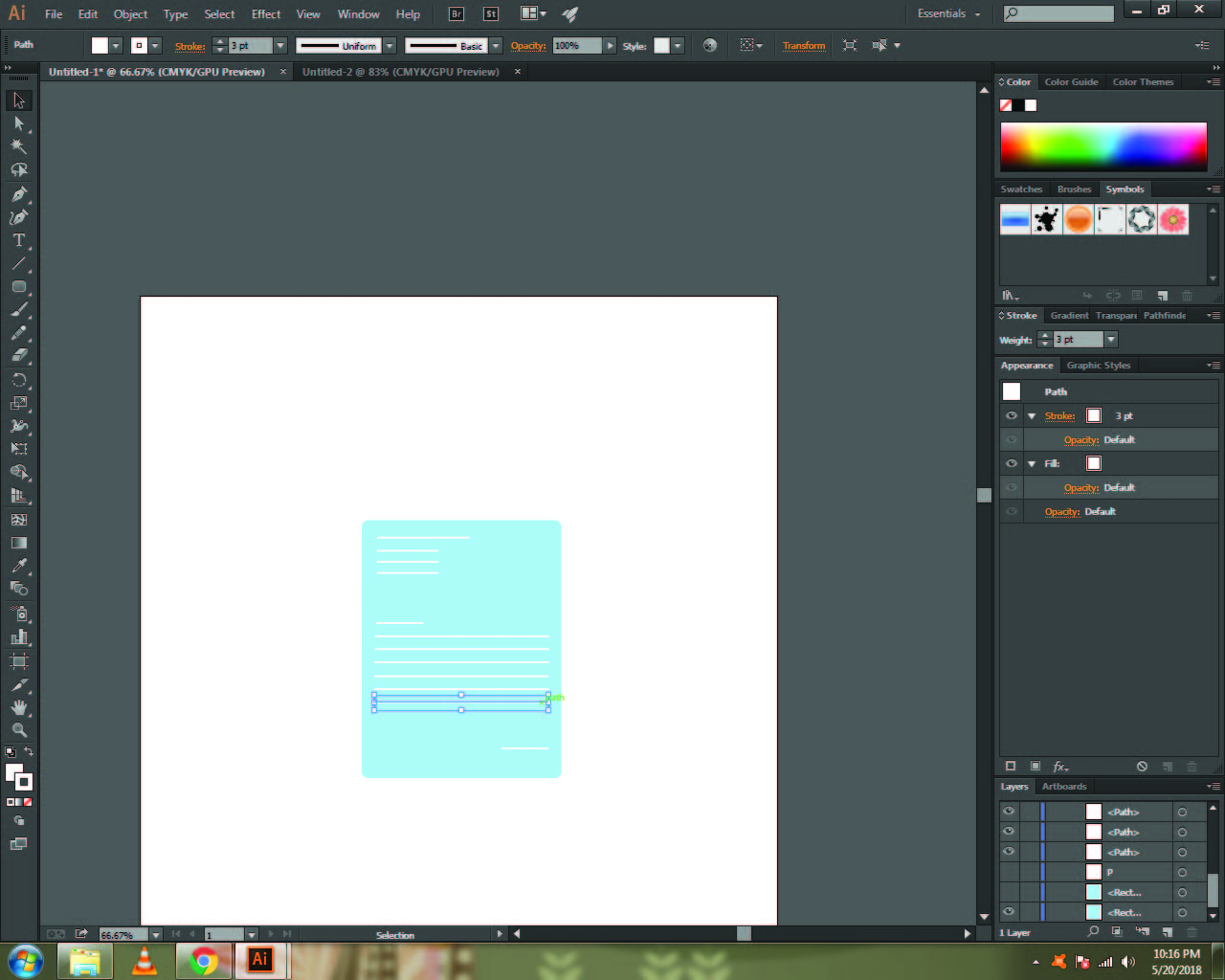The image size is (1225, 980).
Task: Toggle visibility of second Path layer row
Action: 1009,832
